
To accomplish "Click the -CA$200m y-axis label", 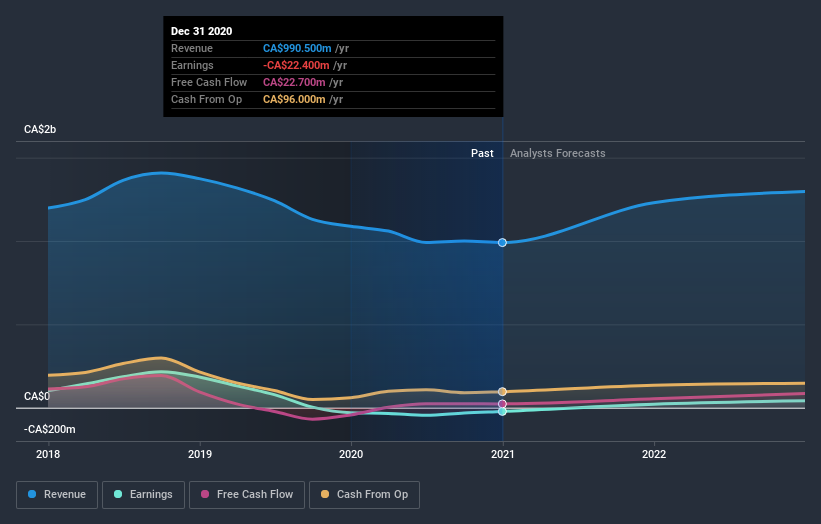I will 50,429.
